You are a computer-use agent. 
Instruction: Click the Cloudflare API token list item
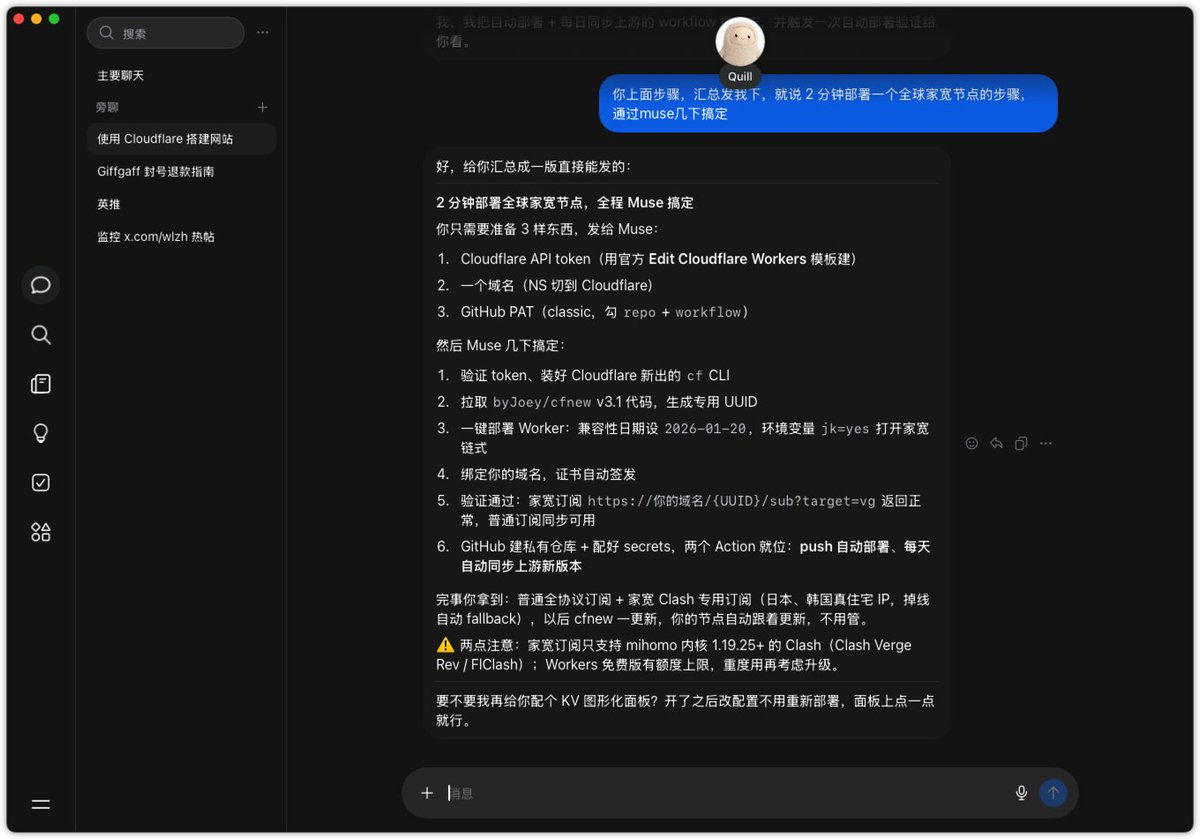[658, 259]
